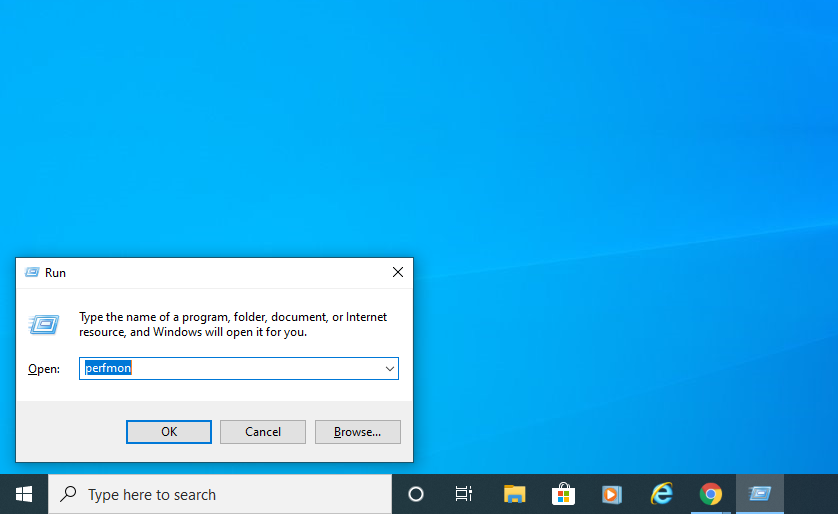Cancel the Run dialog
The height and width of the screenshot is (514, 838).
click(x=263, y=432)
